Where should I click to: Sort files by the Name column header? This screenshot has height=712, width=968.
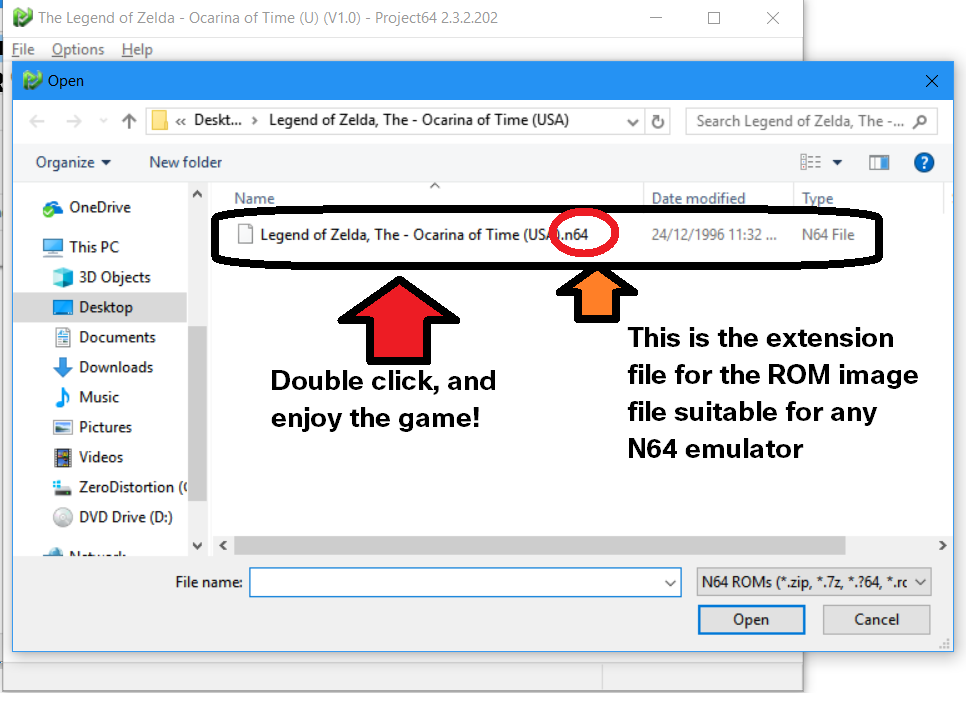(253, 198)
